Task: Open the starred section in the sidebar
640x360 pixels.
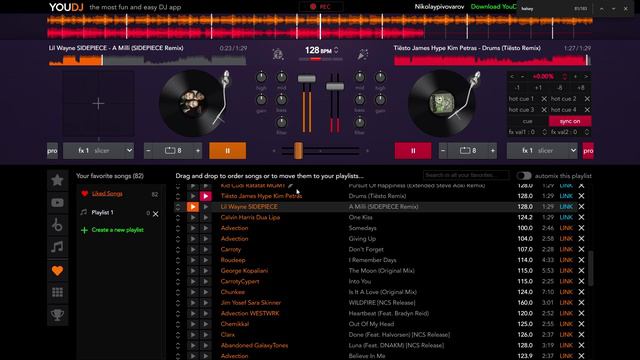Action: 58,180
